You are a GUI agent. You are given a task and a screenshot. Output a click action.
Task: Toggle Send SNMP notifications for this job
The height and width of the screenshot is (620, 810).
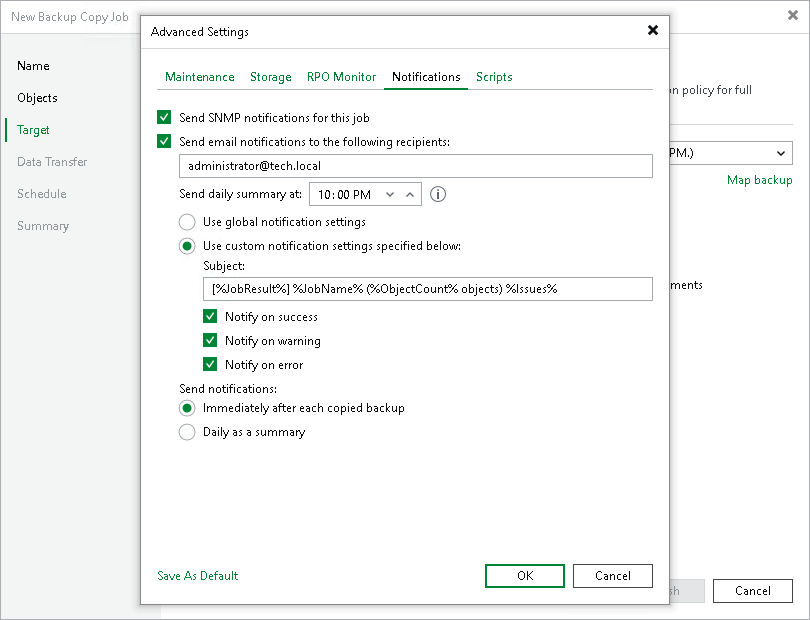tap(164, 117)
